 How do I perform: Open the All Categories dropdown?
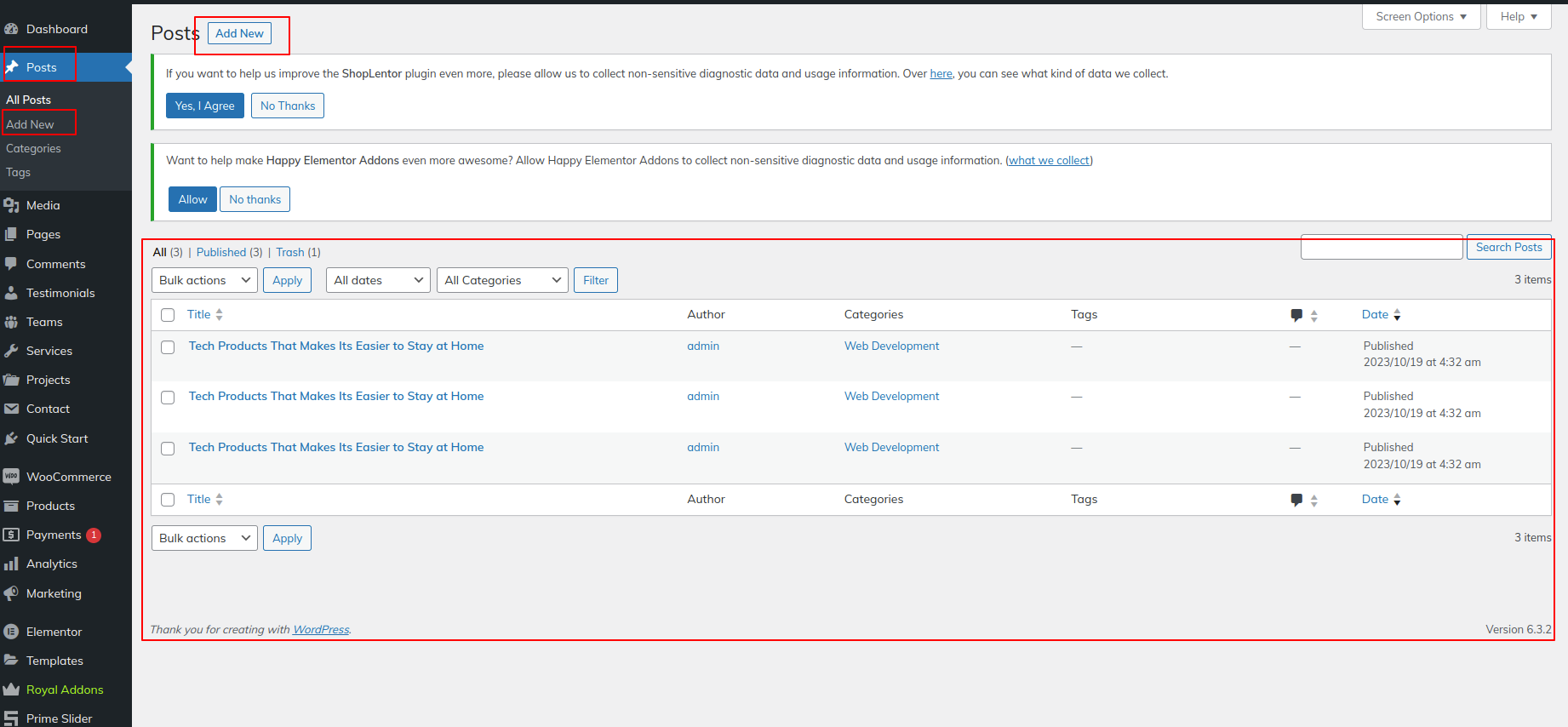pyautogui.click(x=501, y=280)
